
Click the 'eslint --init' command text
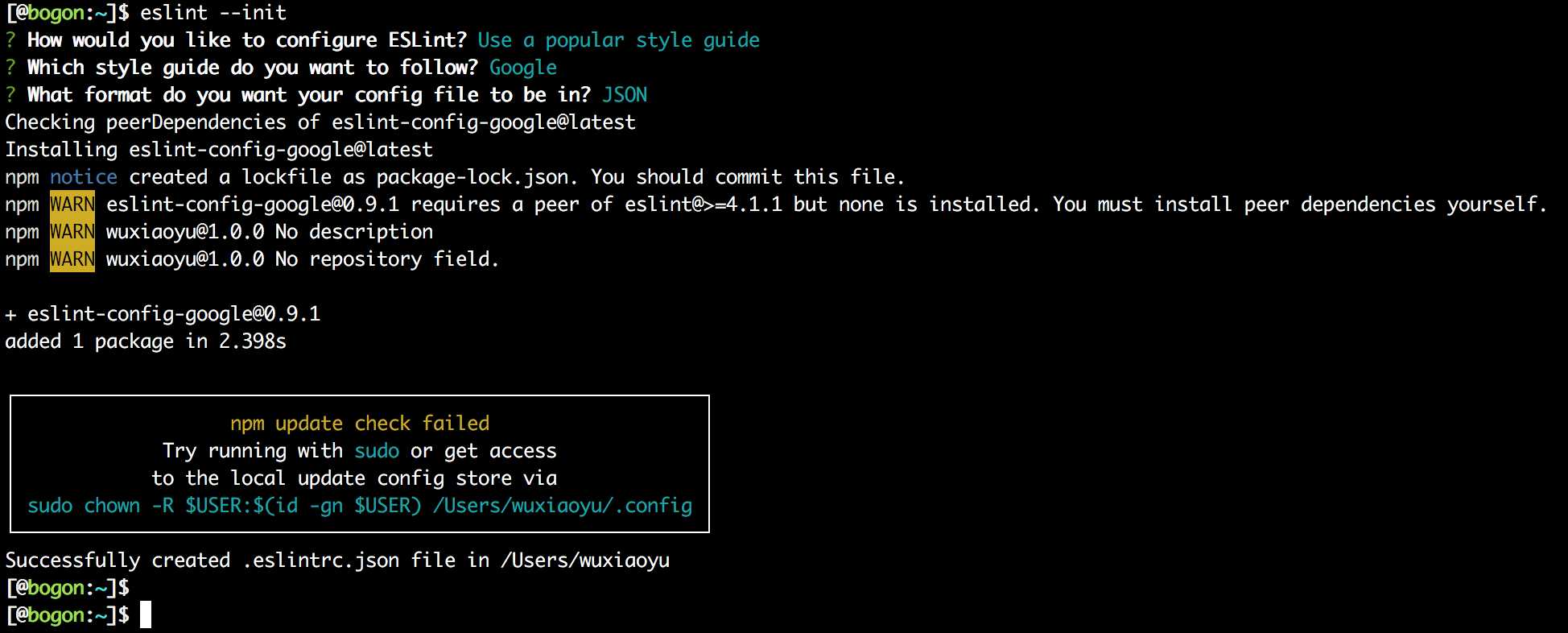(x=213, y=13)
